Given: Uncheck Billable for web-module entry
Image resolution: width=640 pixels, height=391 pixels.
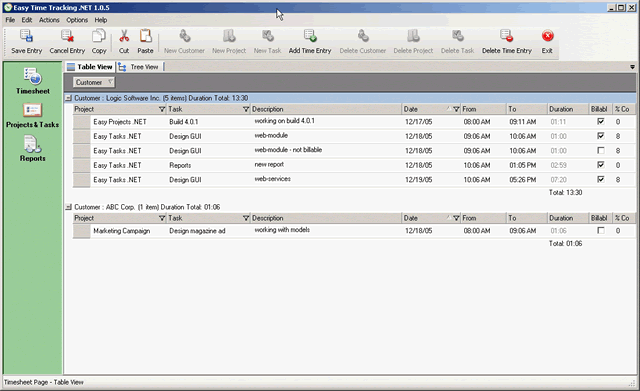Looking at the screenshot, I should 600,136.
